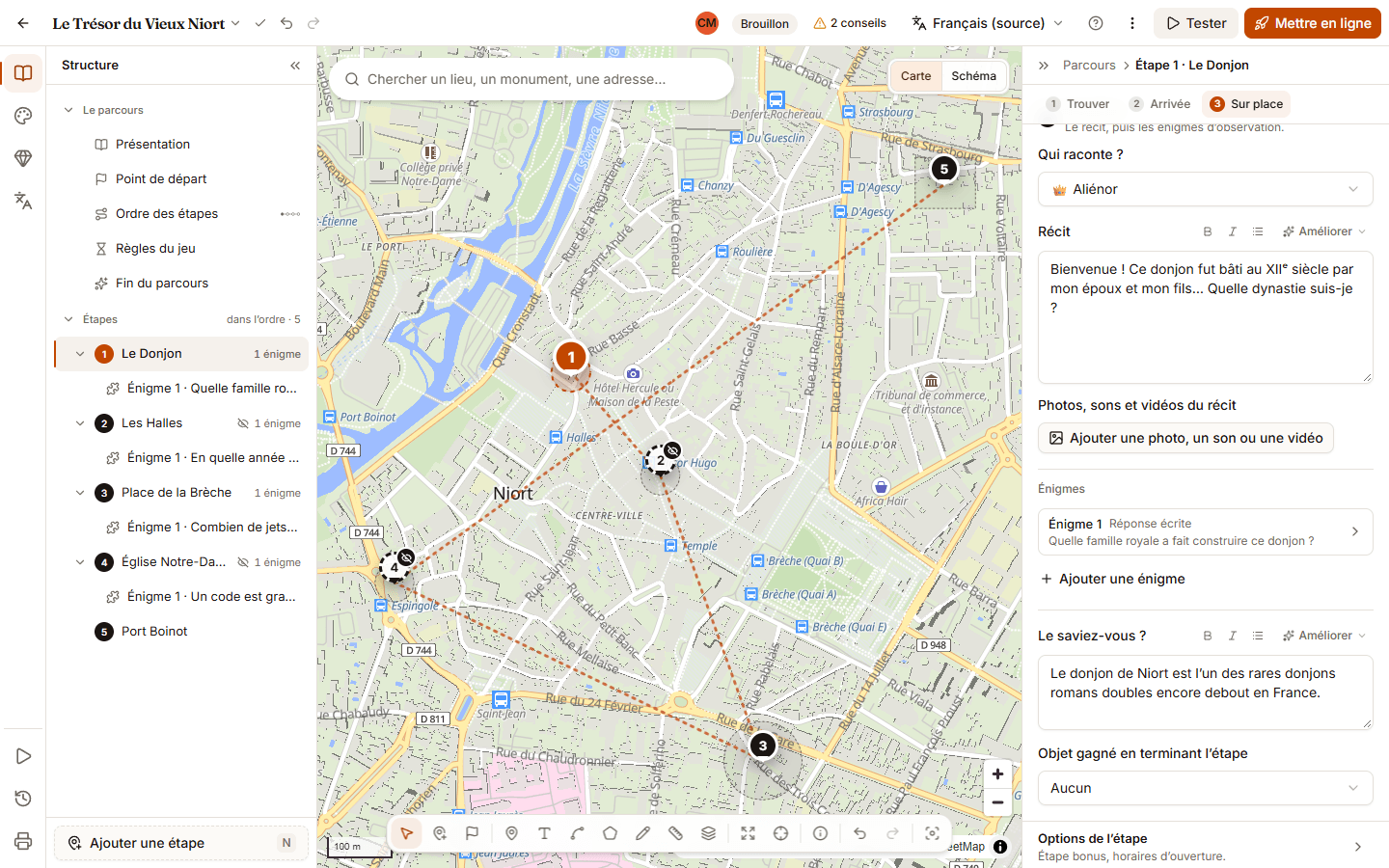Expand Options de l'étape section
This screenshot has width=1389, height=868.
[x=1206, y=847]
